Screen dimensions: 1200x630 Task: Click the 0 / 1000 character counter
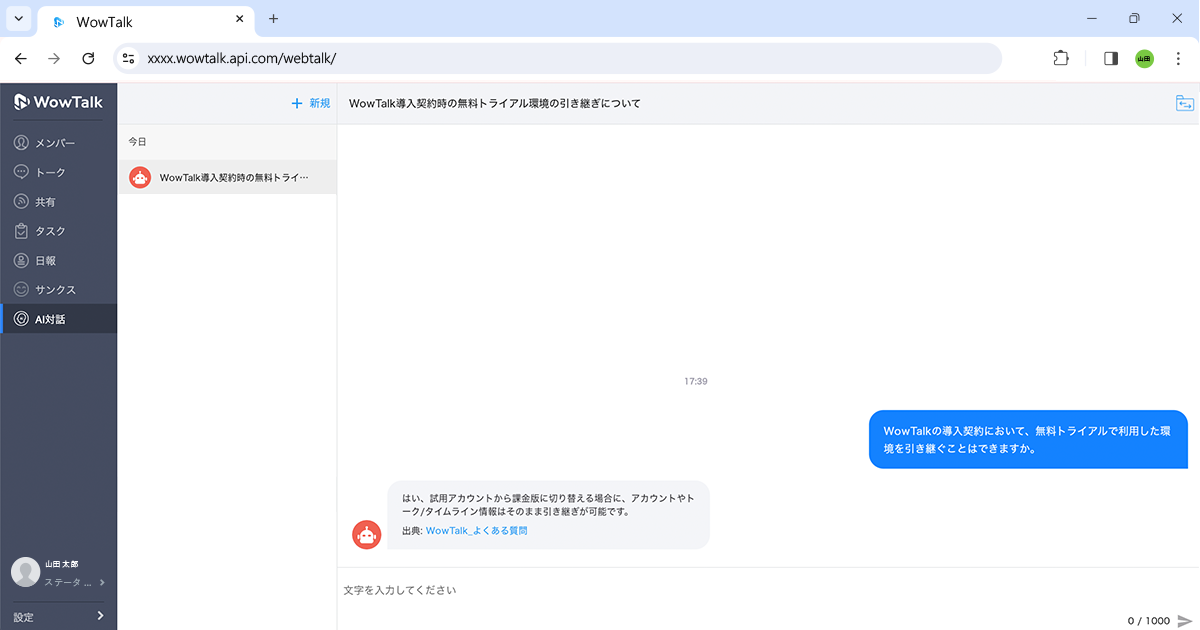1148,621
